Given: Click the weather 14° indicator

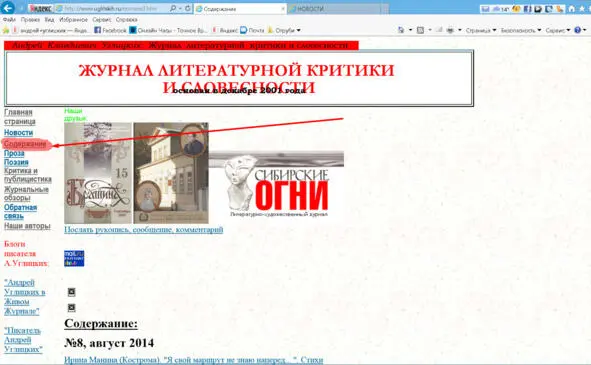Looking at the screenshot, I should 501,9.
